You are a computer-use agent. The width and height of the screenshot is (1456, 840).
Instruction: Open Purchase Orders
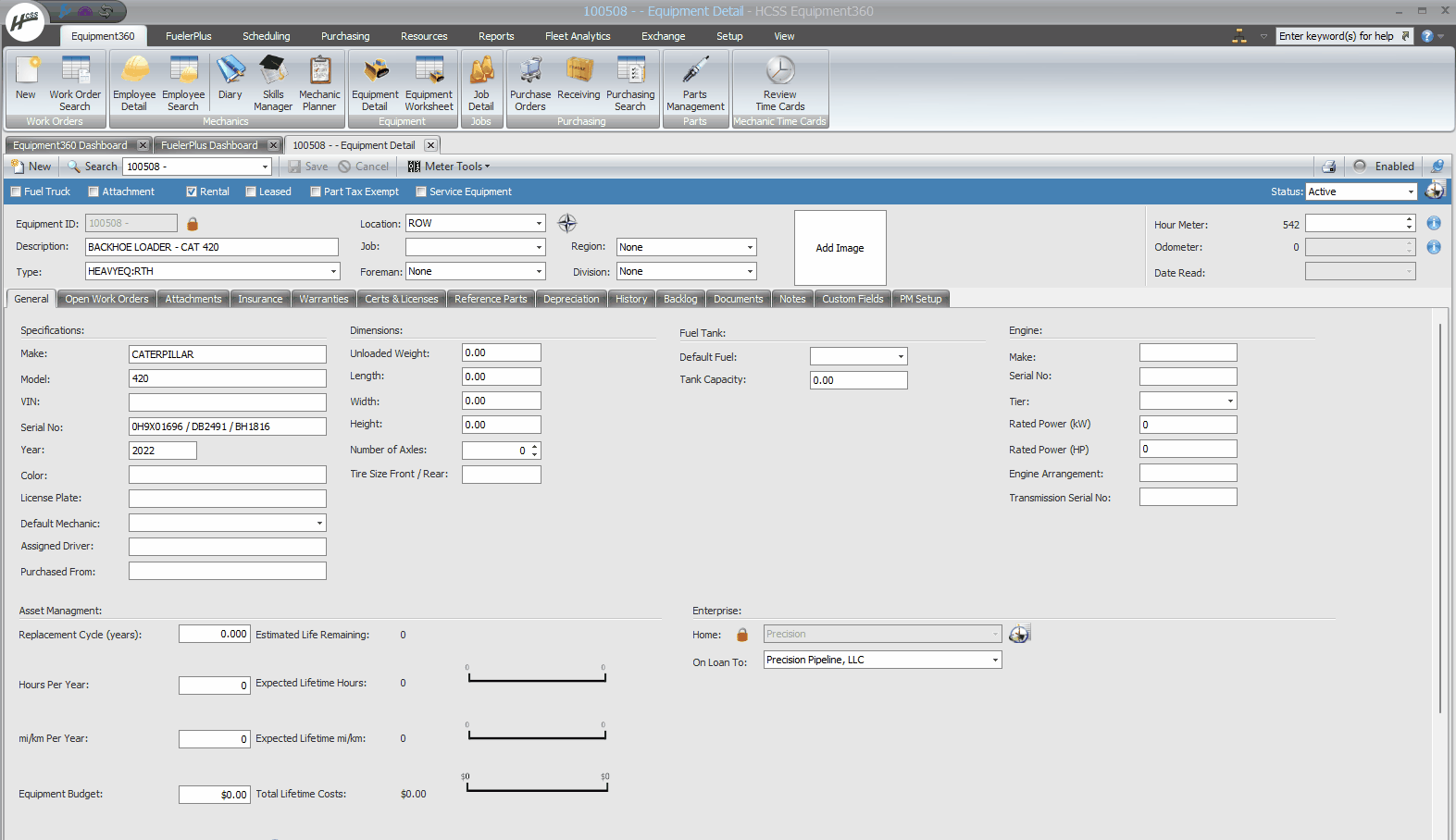pyautogui.click(x=530, y=82)
